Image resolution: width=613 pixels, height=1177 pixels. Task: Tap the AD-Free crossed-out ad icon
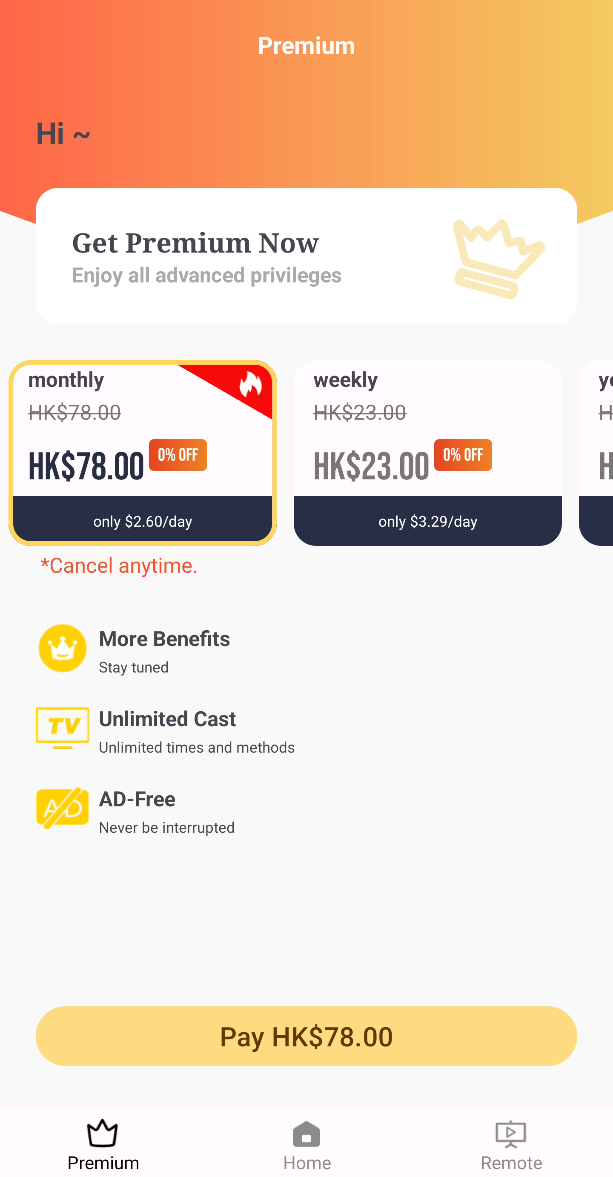[x=62, y=808]
